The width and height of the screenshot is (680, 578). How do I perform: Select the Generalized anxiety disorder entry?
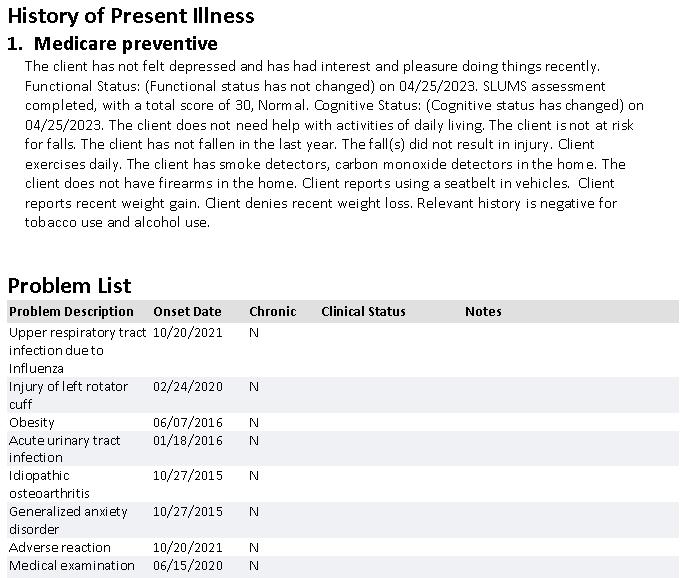click(68, 520)
